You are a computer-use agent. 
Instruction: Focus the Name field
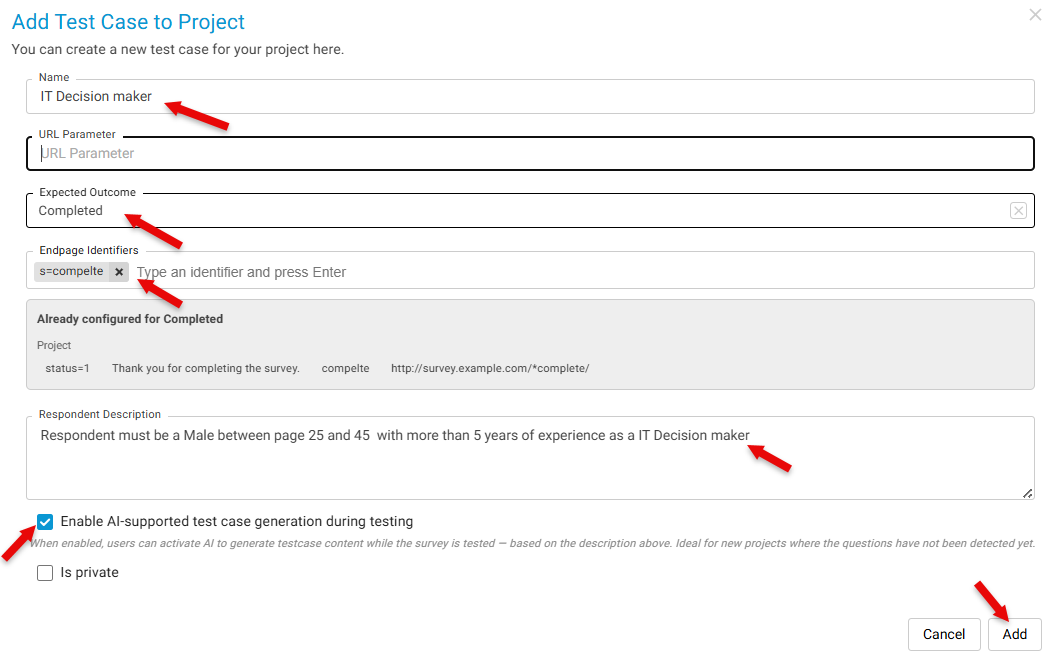coord(530,96)
